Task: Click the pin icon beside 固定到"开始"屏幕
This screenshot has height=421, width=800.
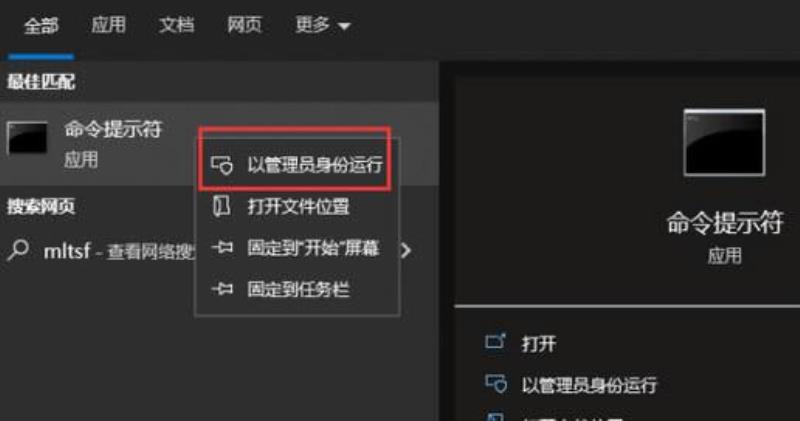Action: (x=222, y=248)
